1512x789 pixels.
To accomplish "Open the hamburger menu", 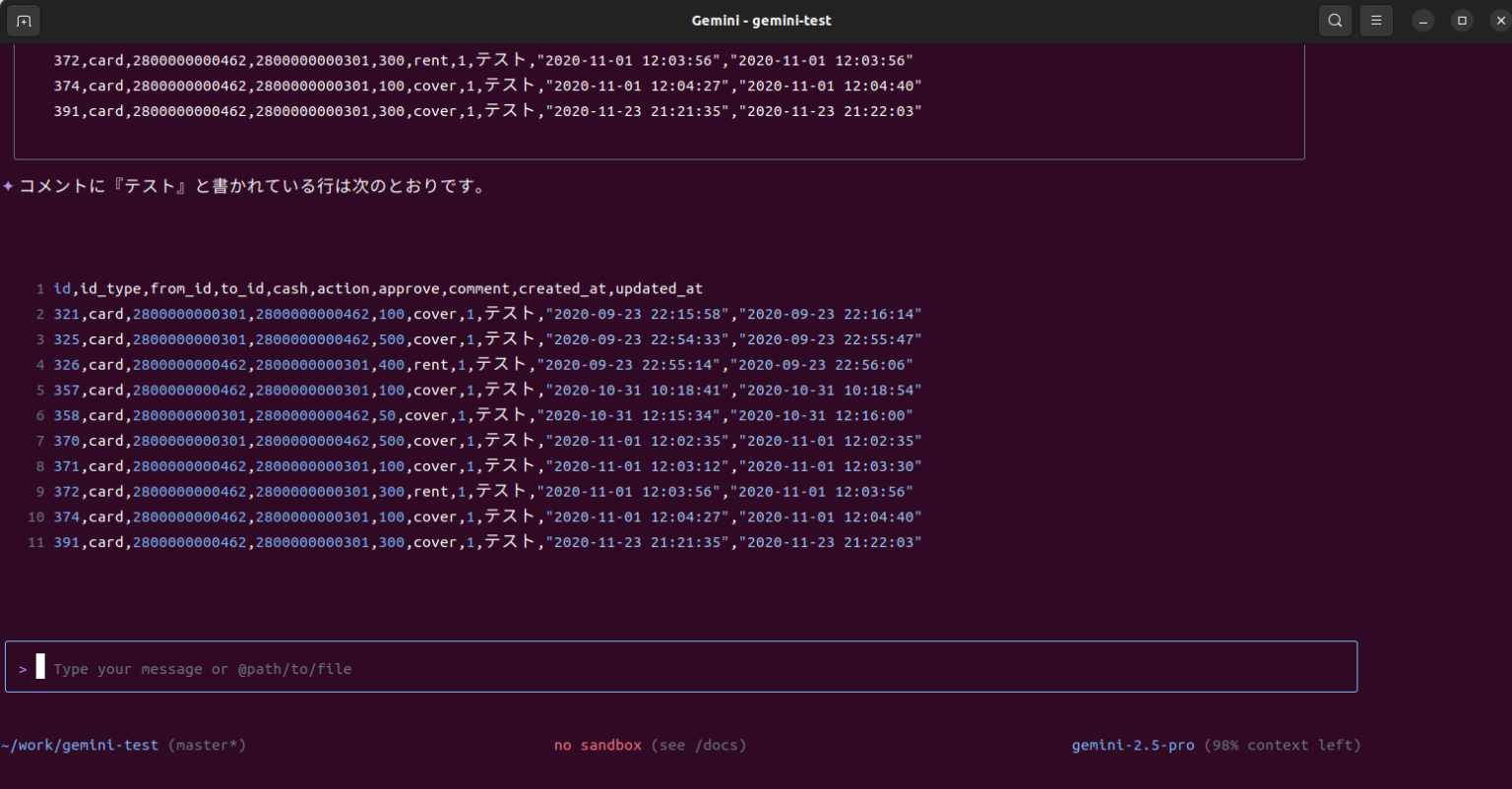I will coord(1376,21).
